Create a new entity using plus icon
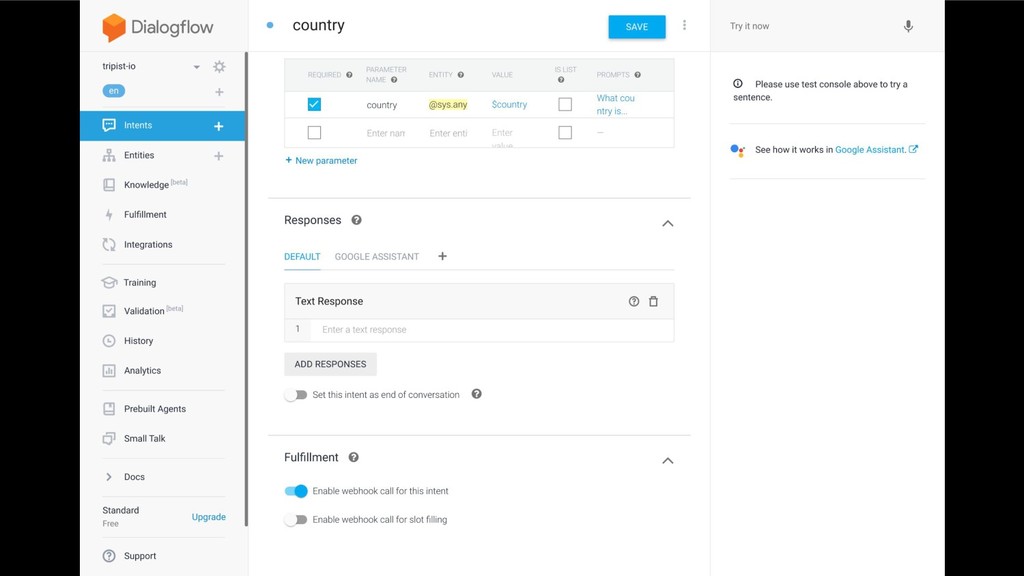This screenshot has width=1024, height=576. pyautogui.click(x=219, y=155)
